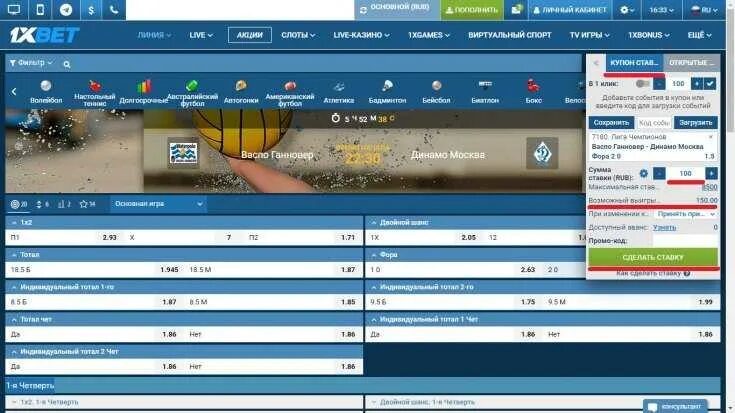735x413 pixels.
Task: Collapse Тотал чет section
Action: (184, 319)
